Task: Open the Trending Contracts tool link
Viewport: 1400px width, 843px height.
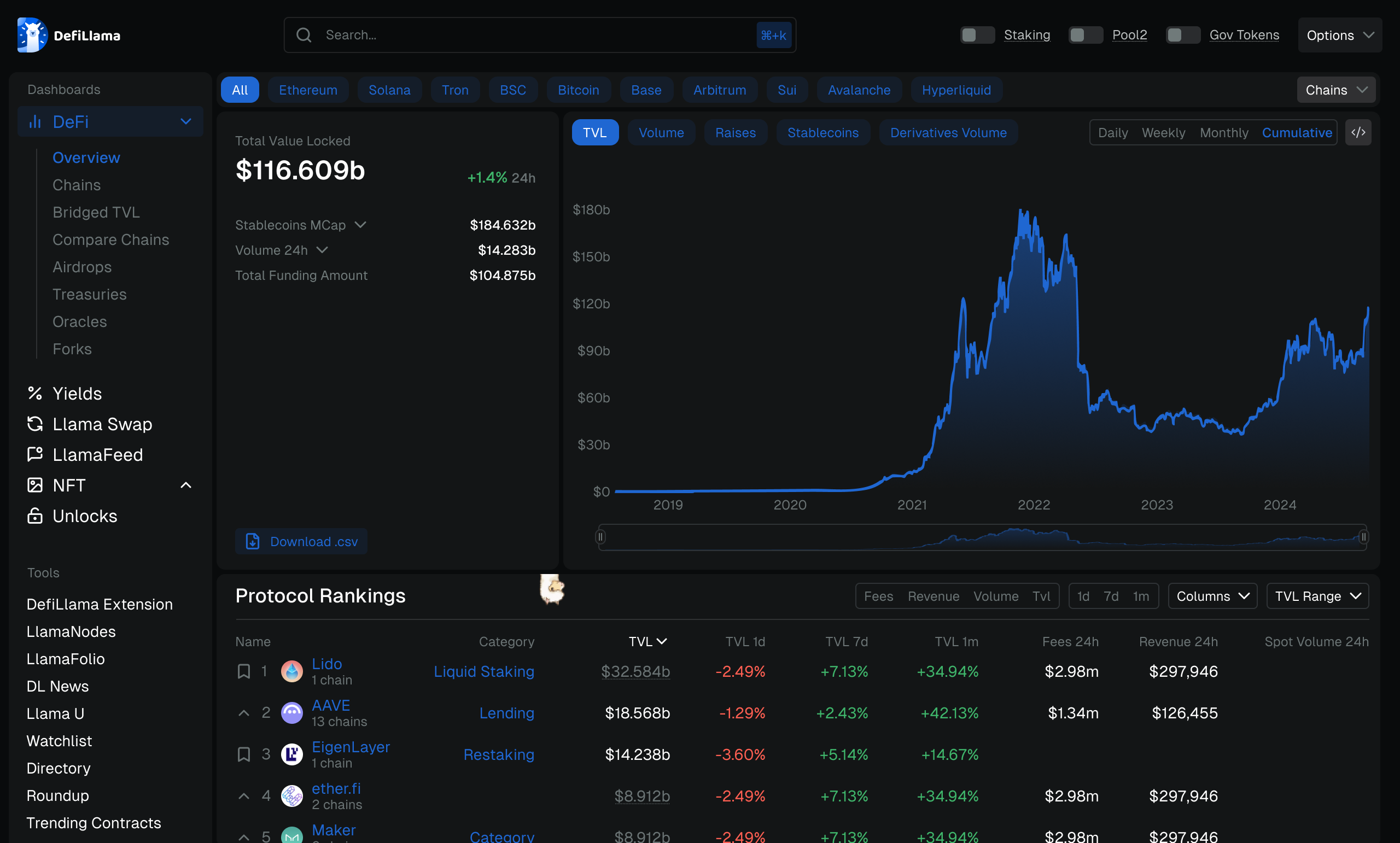Action: (94, 823)
